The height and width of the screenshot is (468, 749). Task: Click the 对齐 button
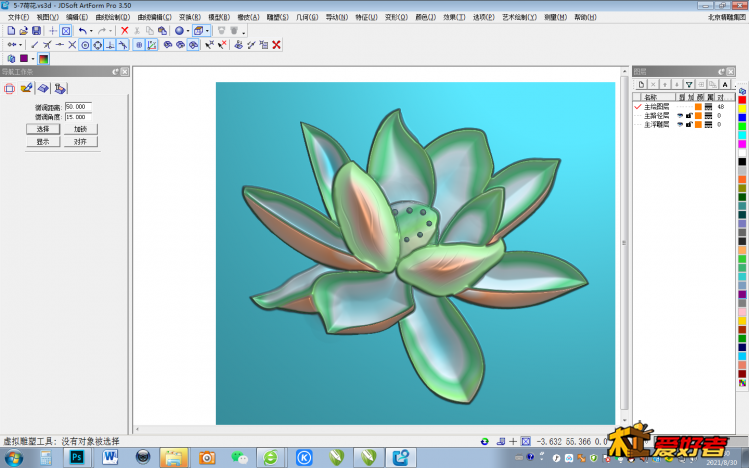point(80,141)
